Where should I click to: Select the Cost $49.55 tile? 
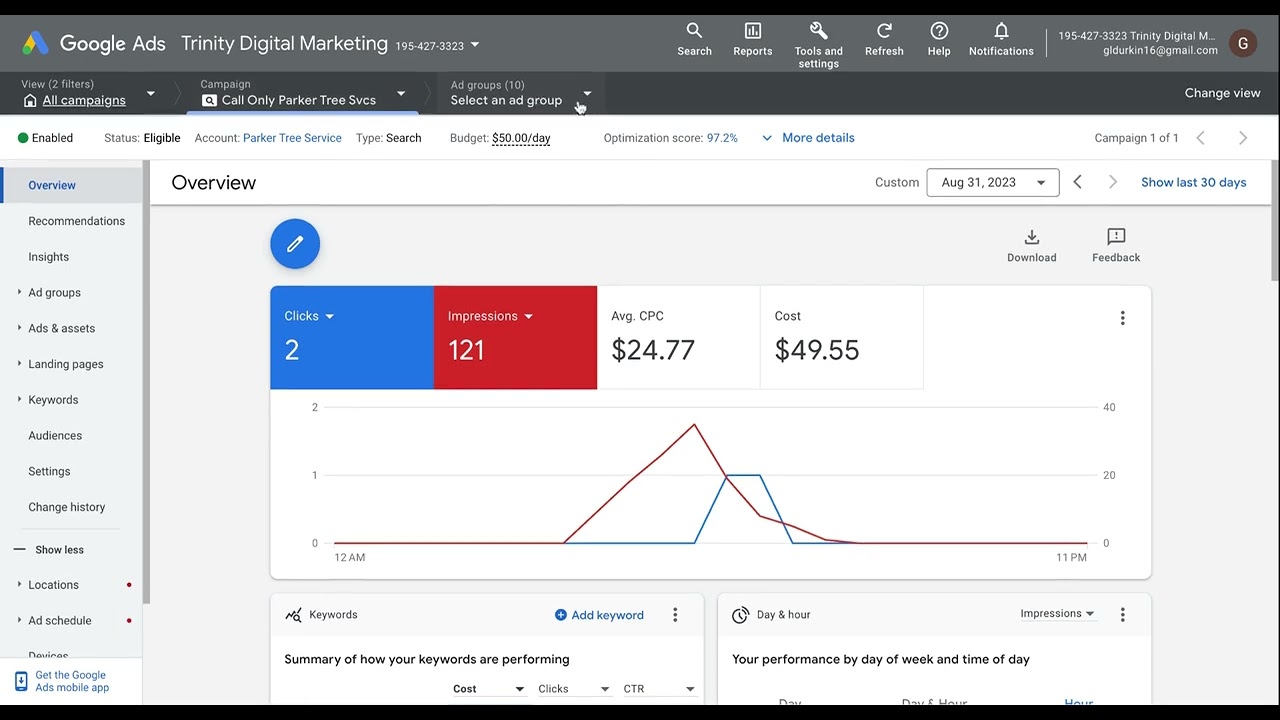tap(841, 337)
